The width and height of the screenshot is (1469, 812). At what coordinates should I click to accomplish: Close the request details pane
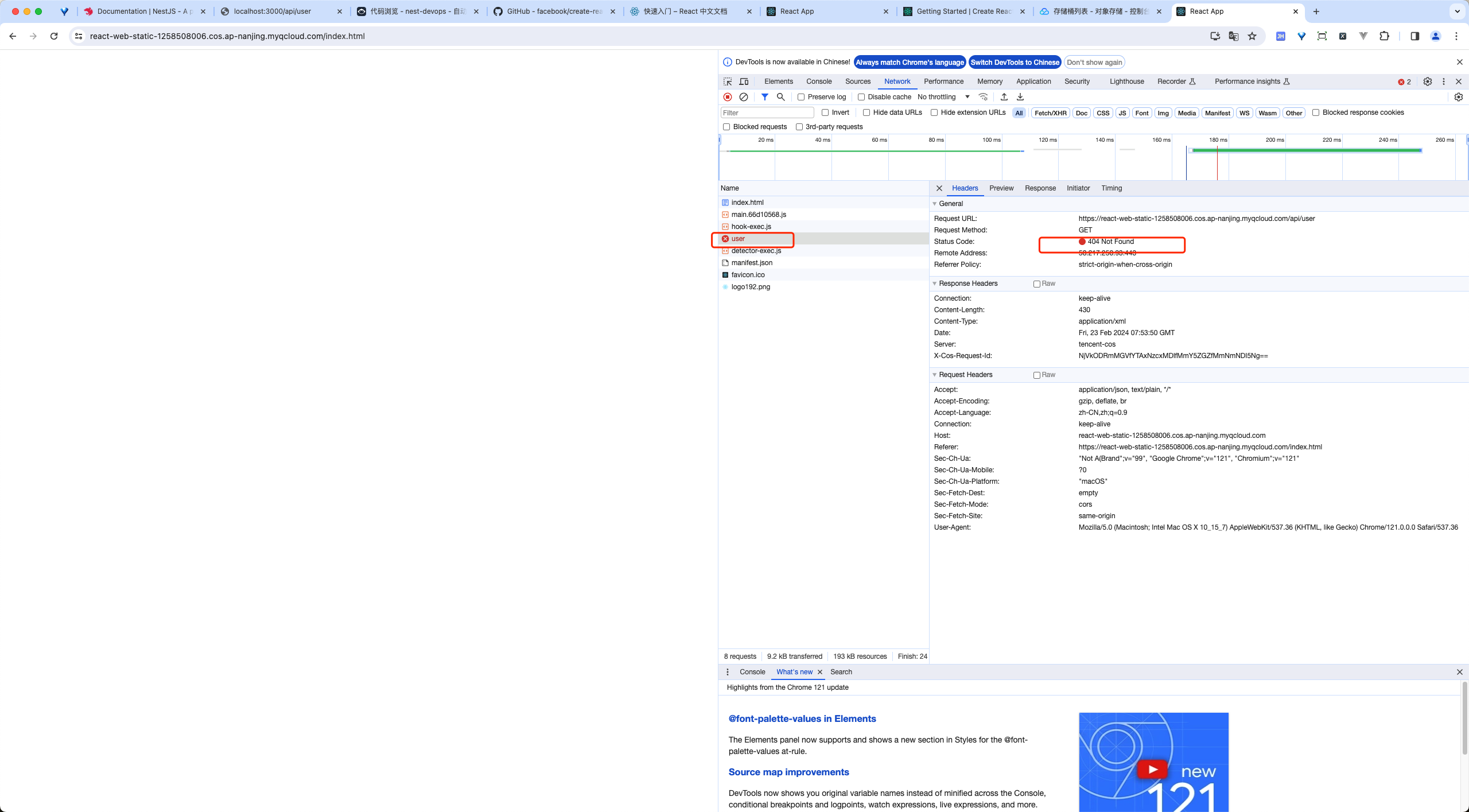click(x=939, y=188)
